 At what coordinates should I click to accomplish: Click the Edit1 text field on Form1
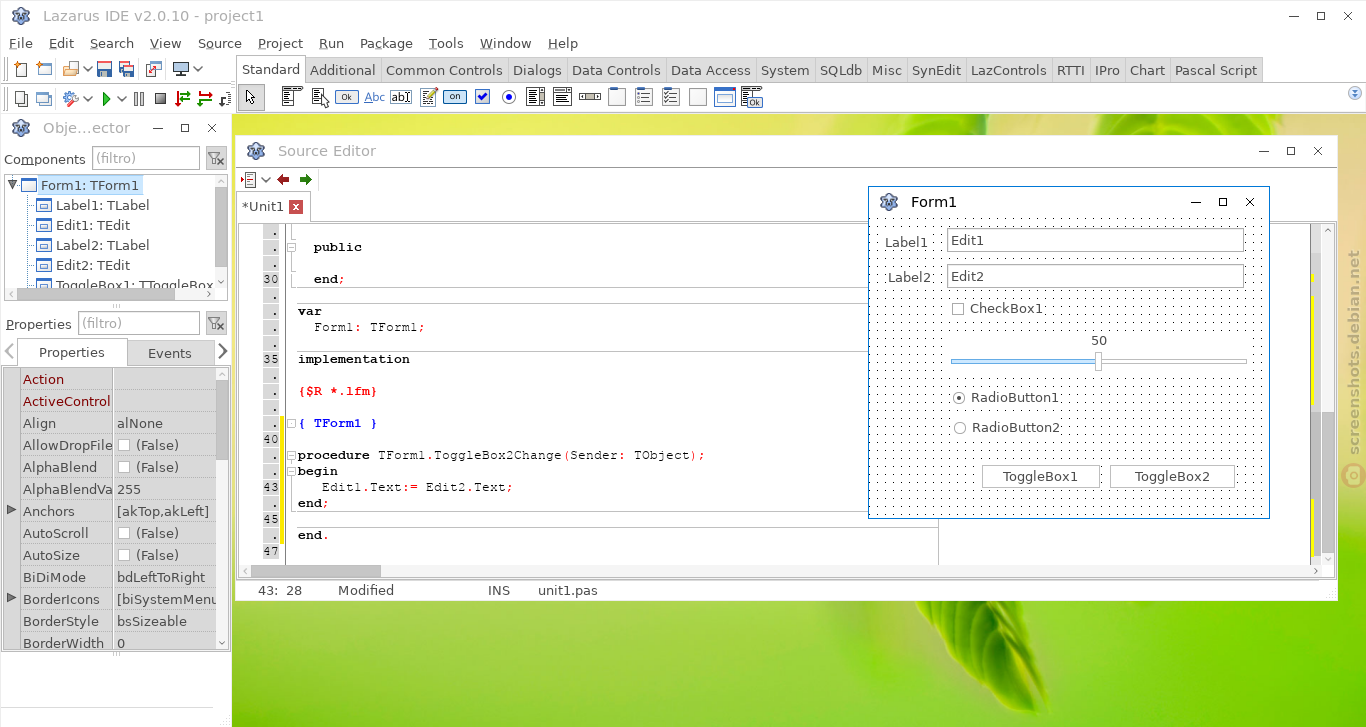[x=1095, y=240]
